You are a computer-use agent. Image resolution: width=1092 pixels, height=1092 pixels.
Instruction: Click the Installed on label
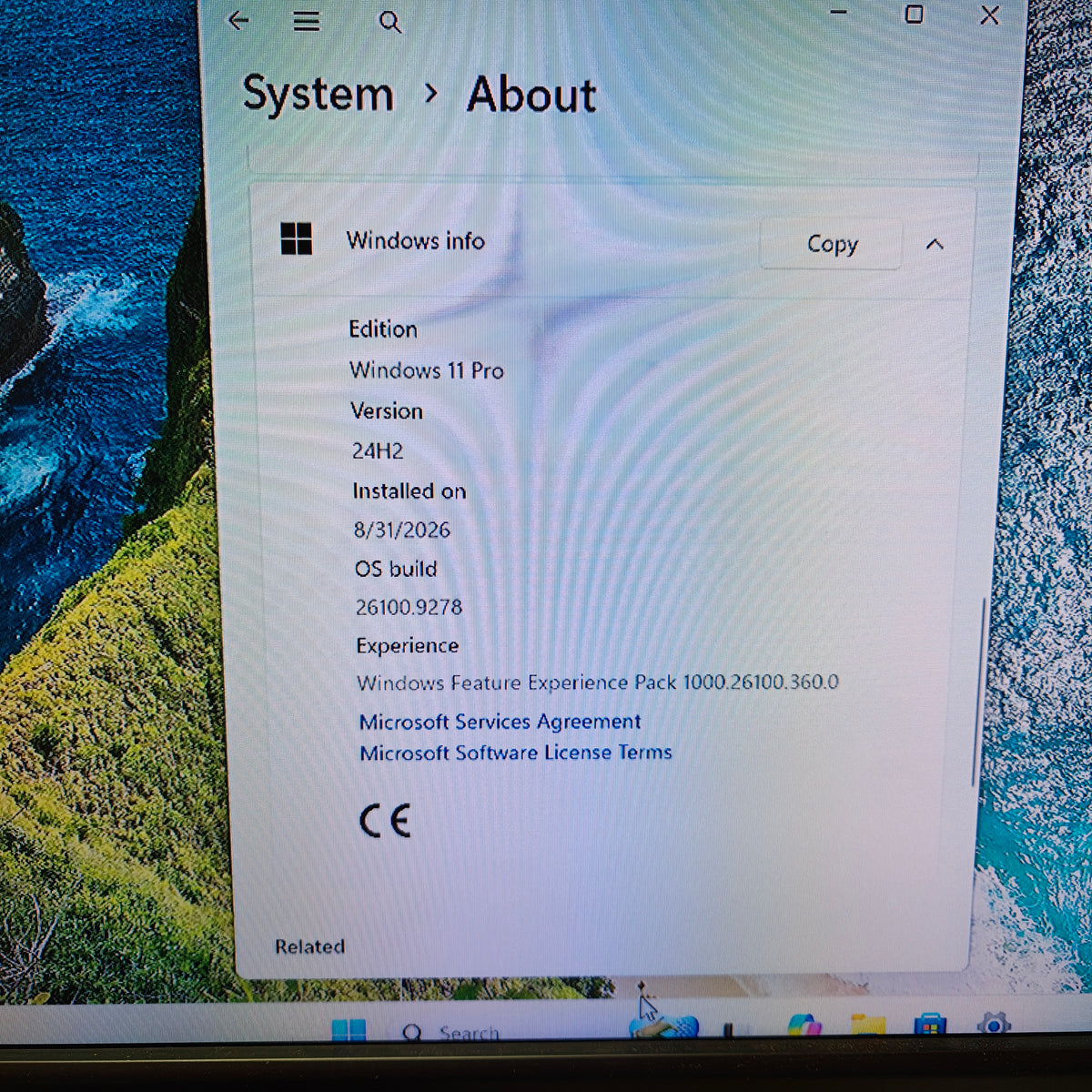tap(409, 491)
